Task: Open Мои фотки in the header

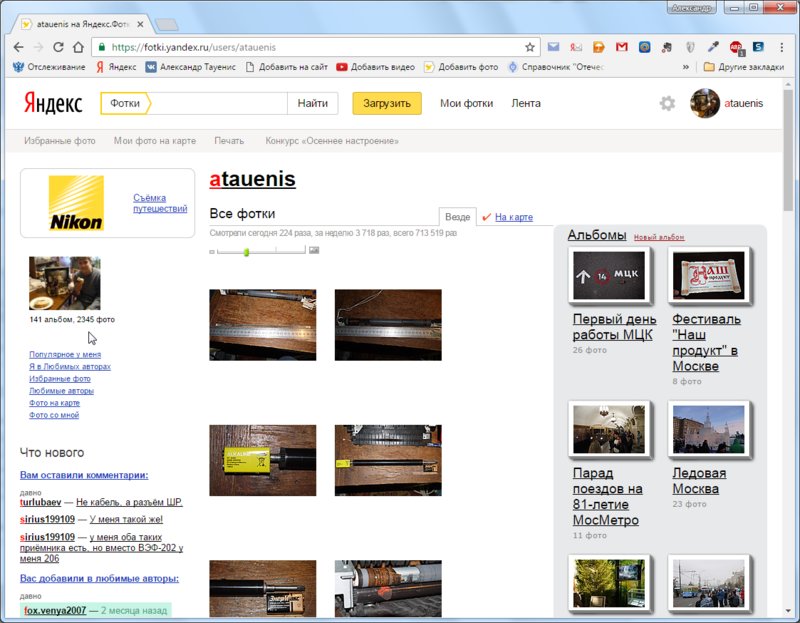Action: (466, 104)
